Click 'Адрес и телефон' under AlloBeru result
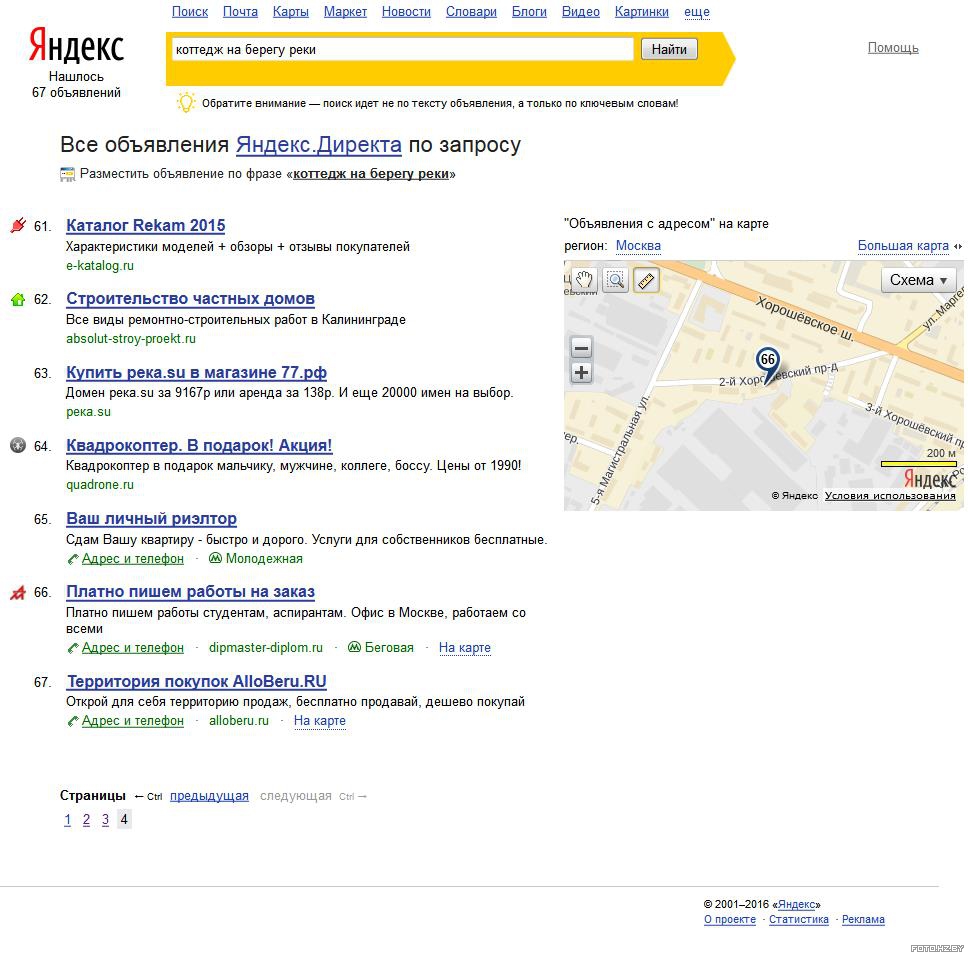This screenshot has width=968, height=956. [x=133, y=720]
